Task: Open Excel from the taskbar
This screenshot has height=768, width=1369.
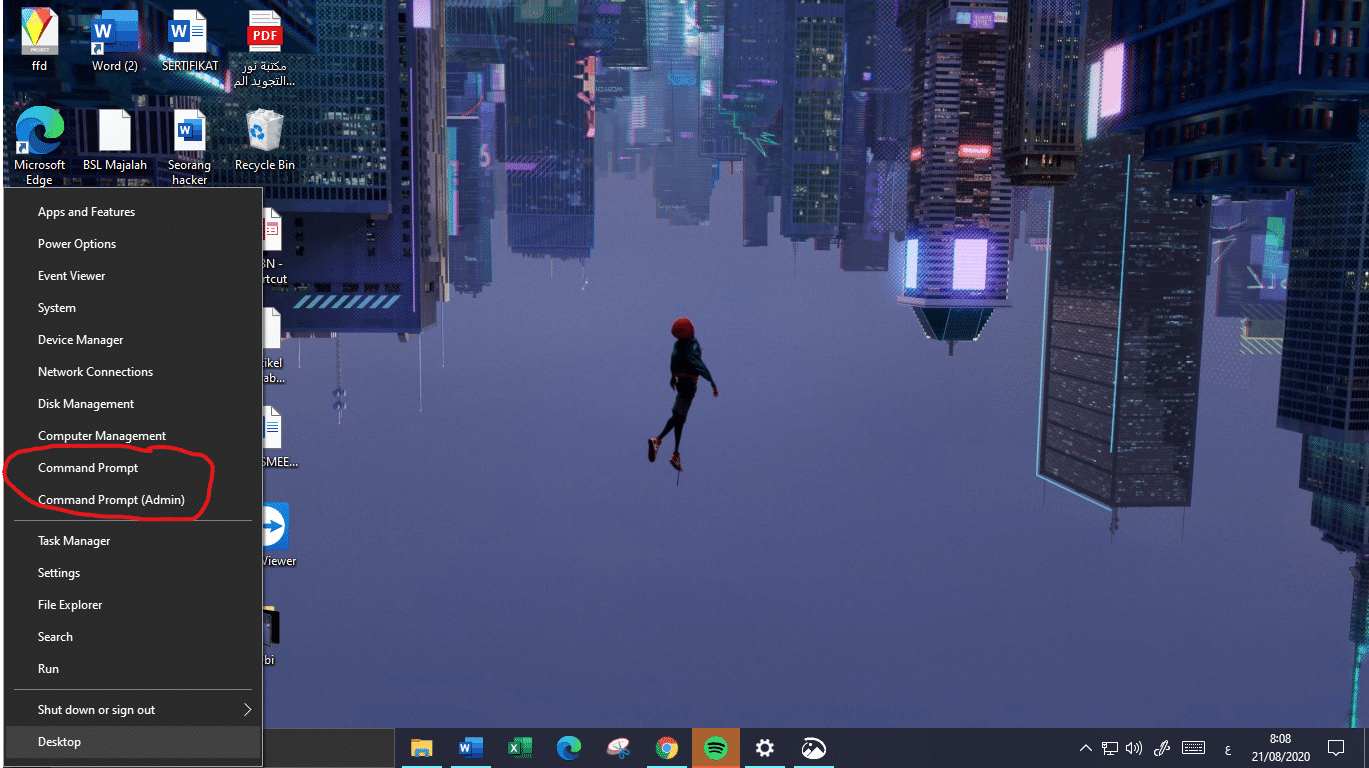Action: coord(520,748)
